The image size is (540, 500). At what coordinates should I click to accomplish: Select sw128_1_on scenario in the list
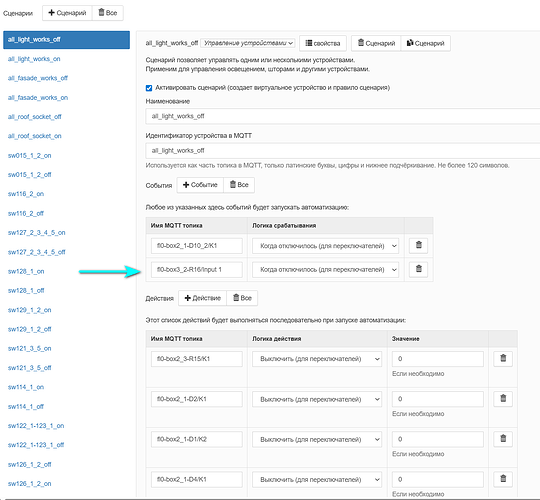click(26, 271)
